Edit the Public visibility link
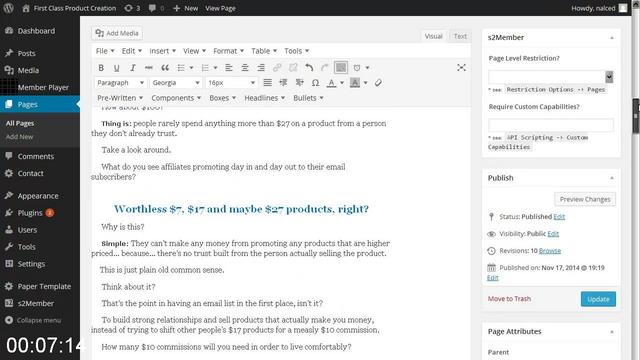 (x=553, y=234)
